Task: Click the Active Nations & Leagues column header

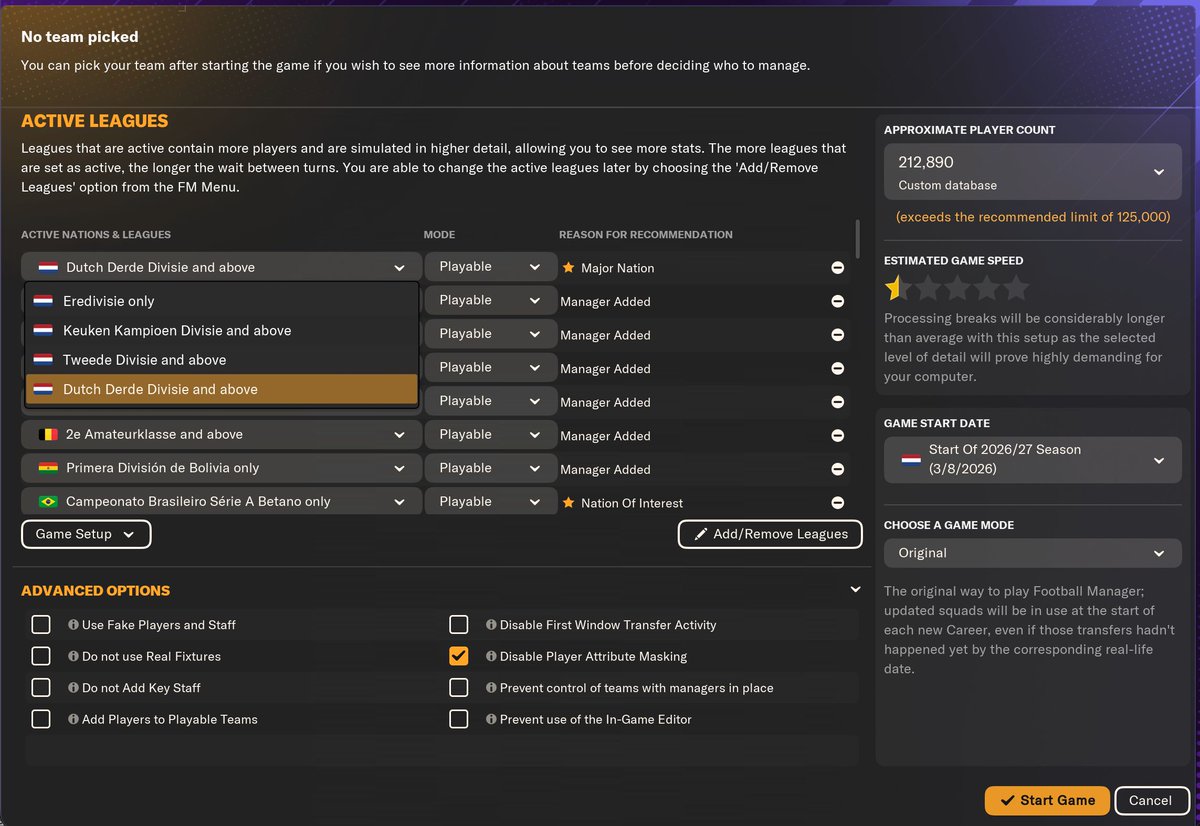Action: coord(96,235)
